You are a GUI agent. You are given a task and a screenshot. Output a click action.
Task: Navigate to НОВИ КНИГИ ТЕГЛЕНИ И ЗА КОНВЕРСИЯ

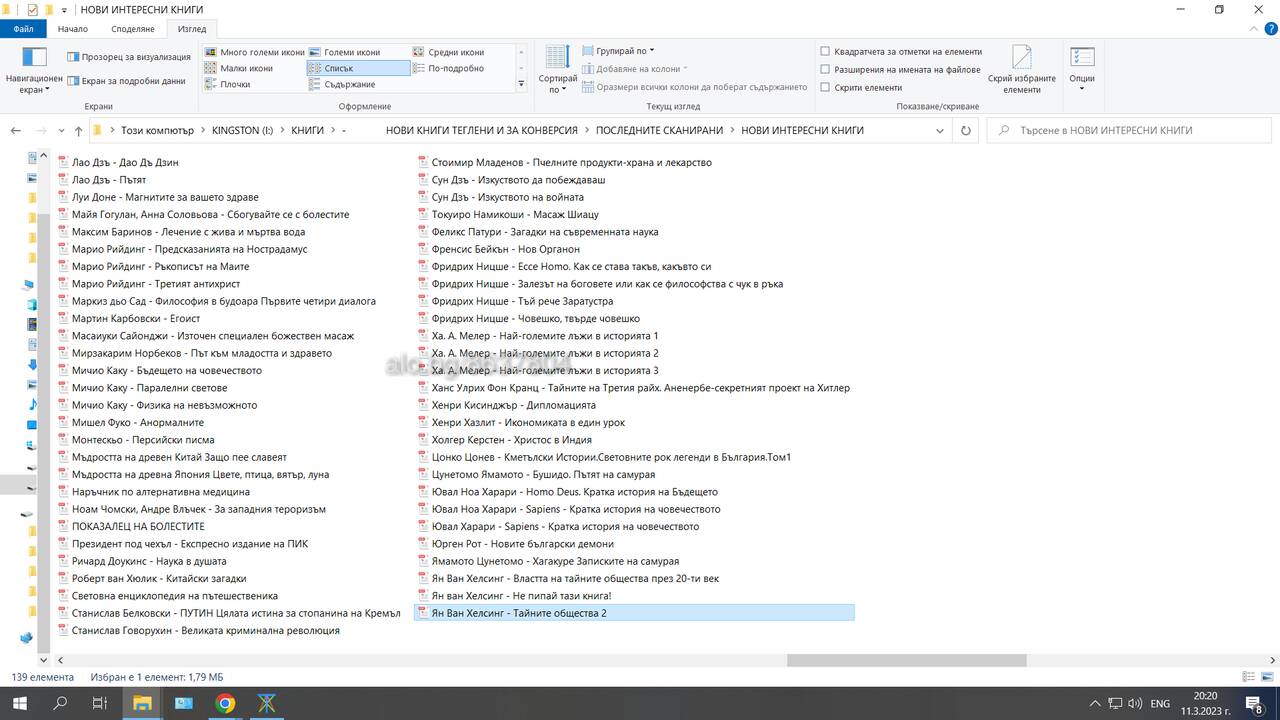(482, 130)
